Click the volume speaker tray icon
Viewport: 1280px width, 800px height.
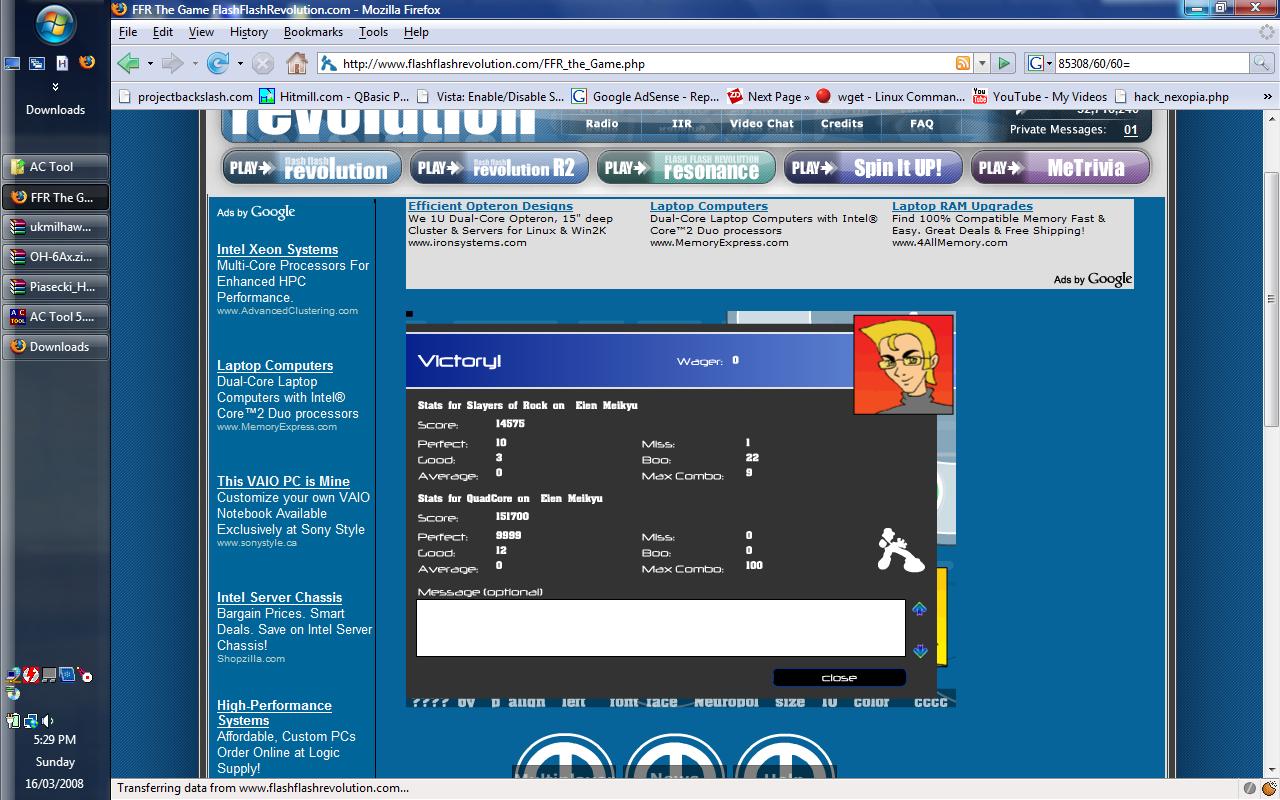tap(47, 720)
